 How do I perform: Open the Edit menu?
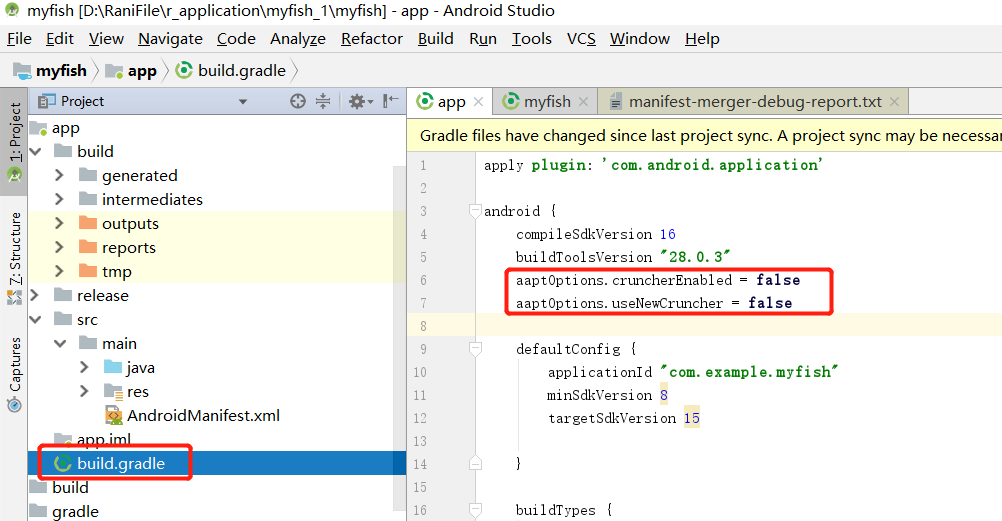tap(59, 39)
